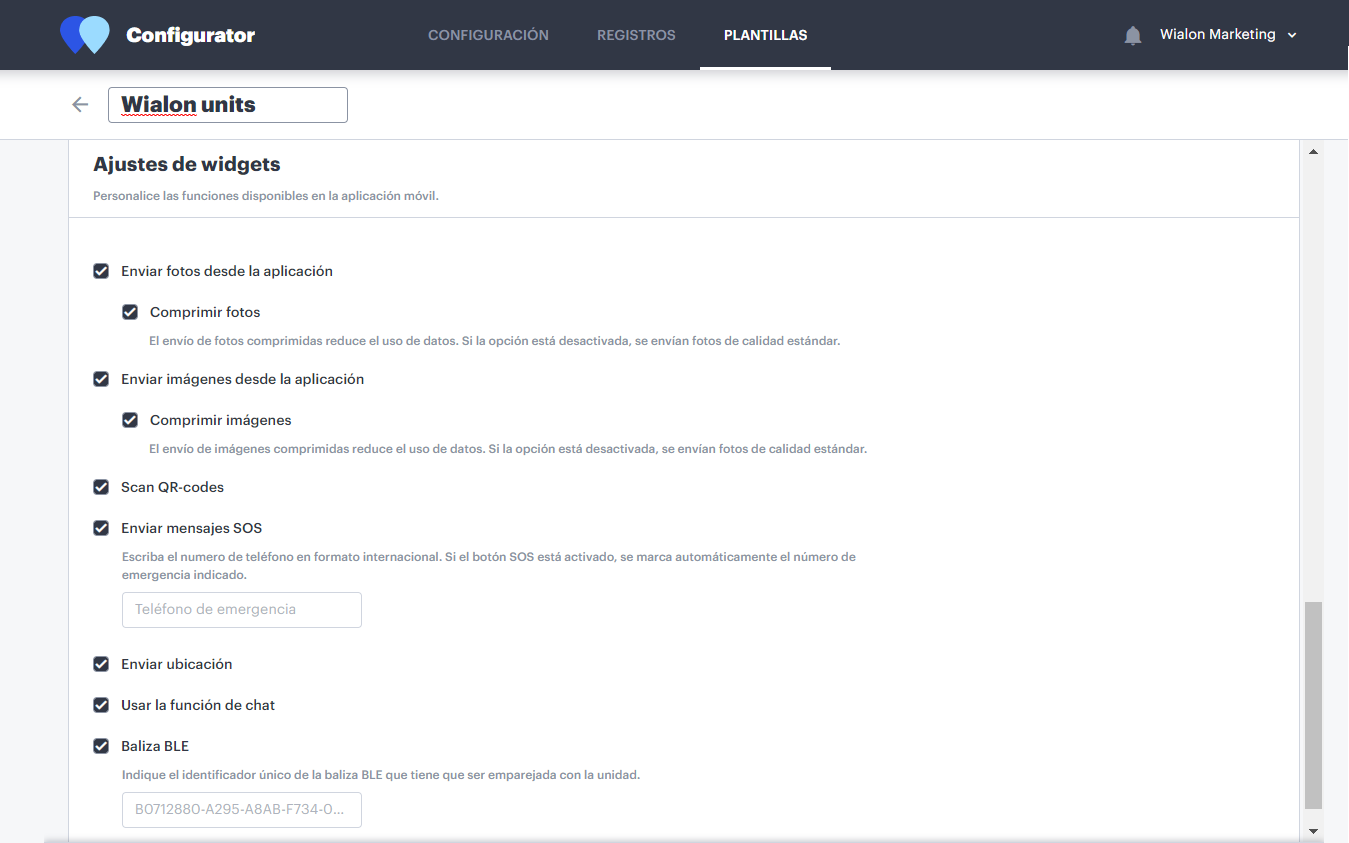The width and height of the screenshot is (1349, 843).
Task: Click the scrollbar down arrow
Action: click(x=1313, y=831)
